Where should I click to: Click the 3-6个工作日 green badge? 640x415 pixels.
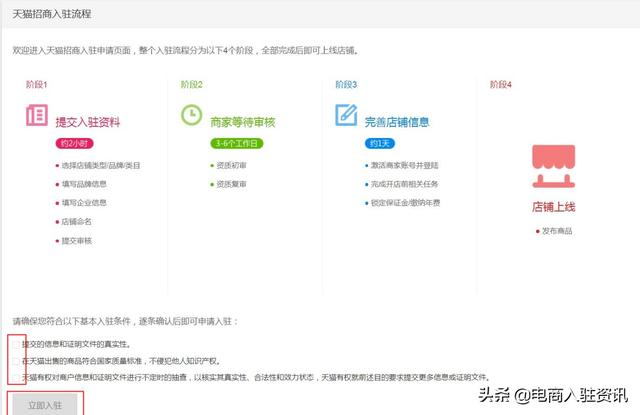click(237, 144)
